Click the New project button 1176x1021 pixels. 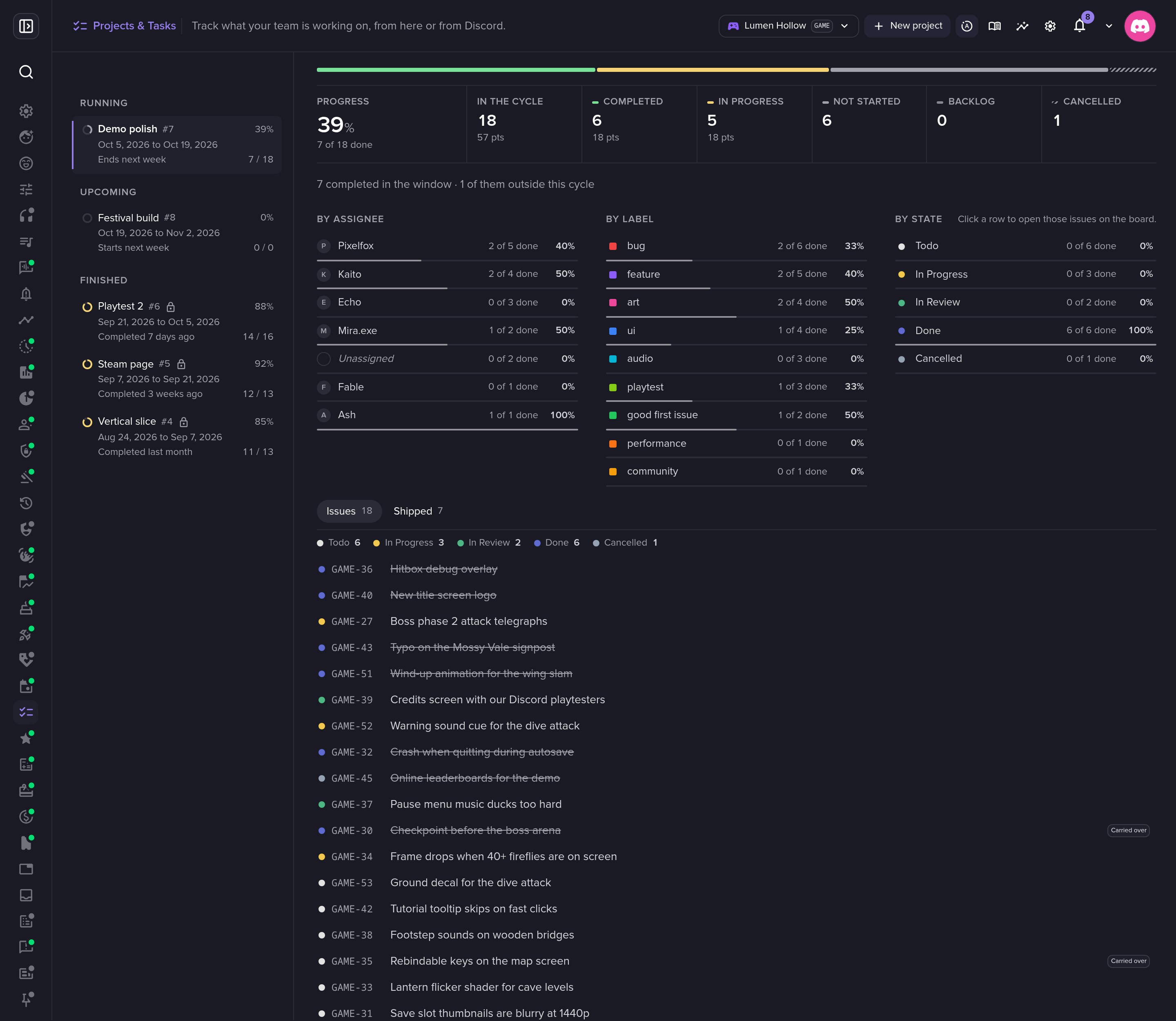pyautogui.click(x=907, y=26)
